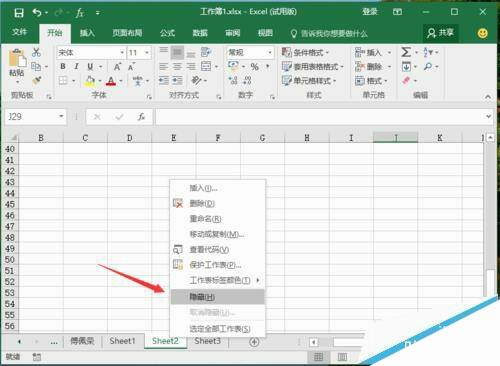Center text horizontally
This screenshot has height=366, width=500.
coord(177,67)
